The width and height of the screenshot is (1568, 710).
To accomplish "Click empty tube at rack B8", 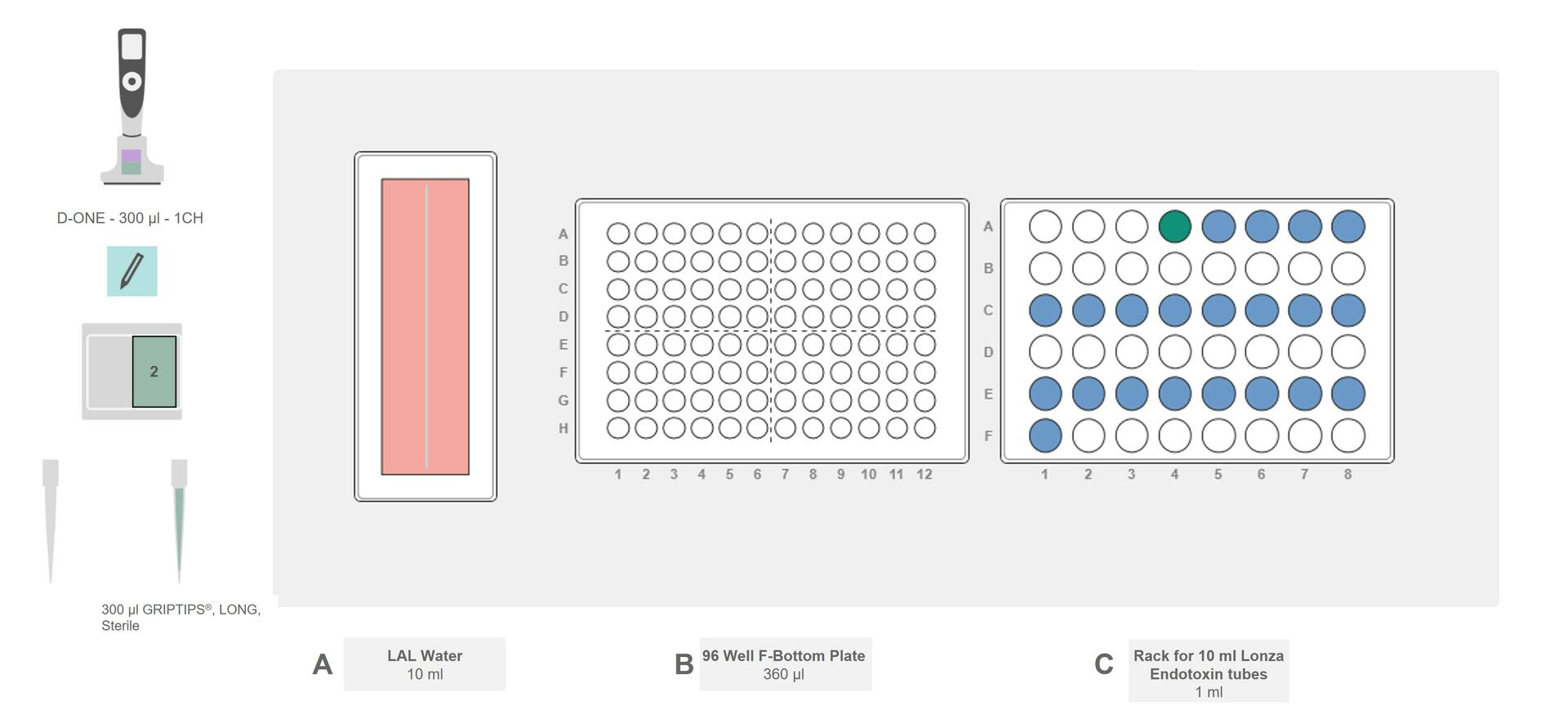I will [1347, 268].
